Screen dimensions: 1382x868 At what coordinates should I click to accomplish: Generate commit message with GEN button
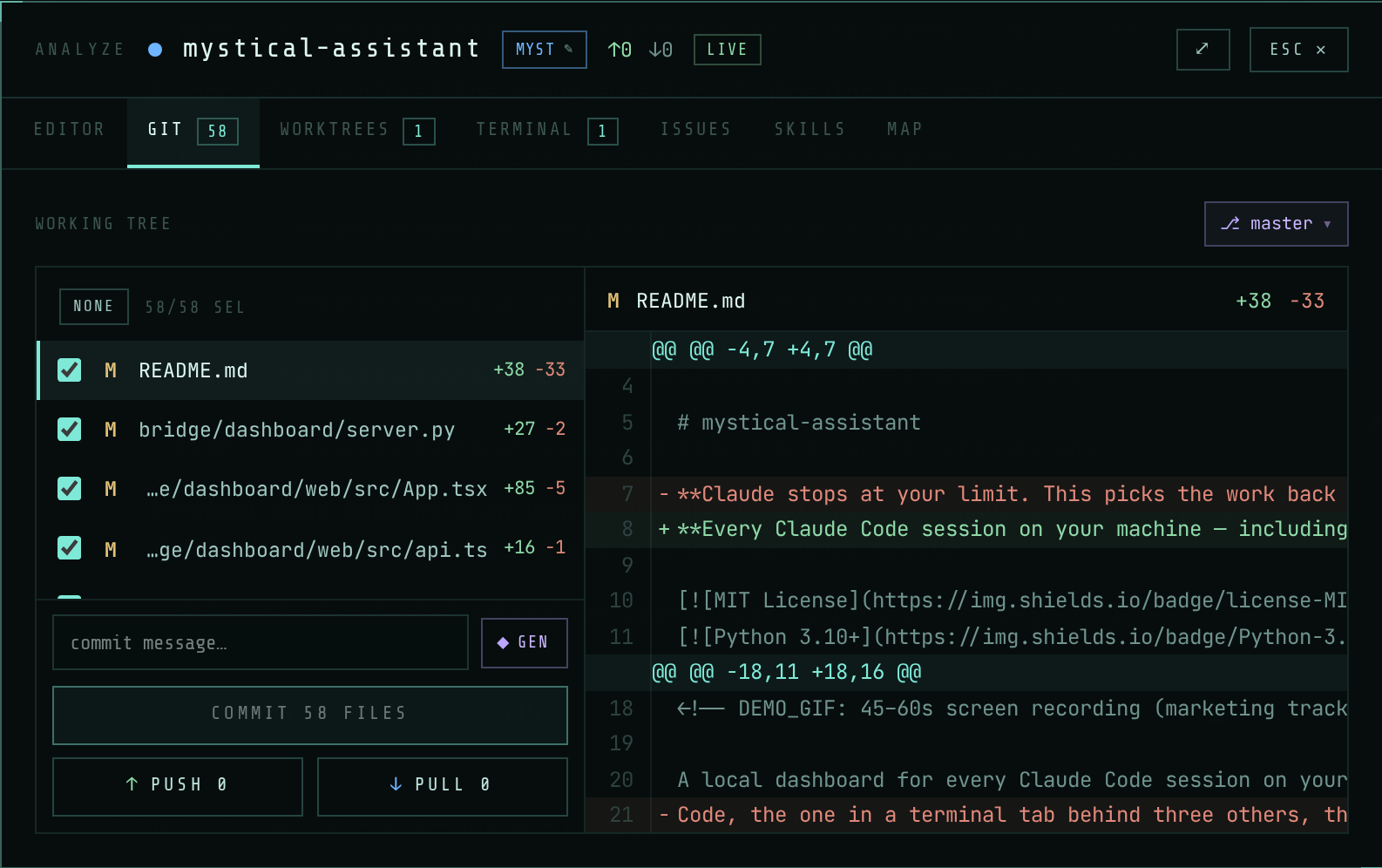click(525, 643)
